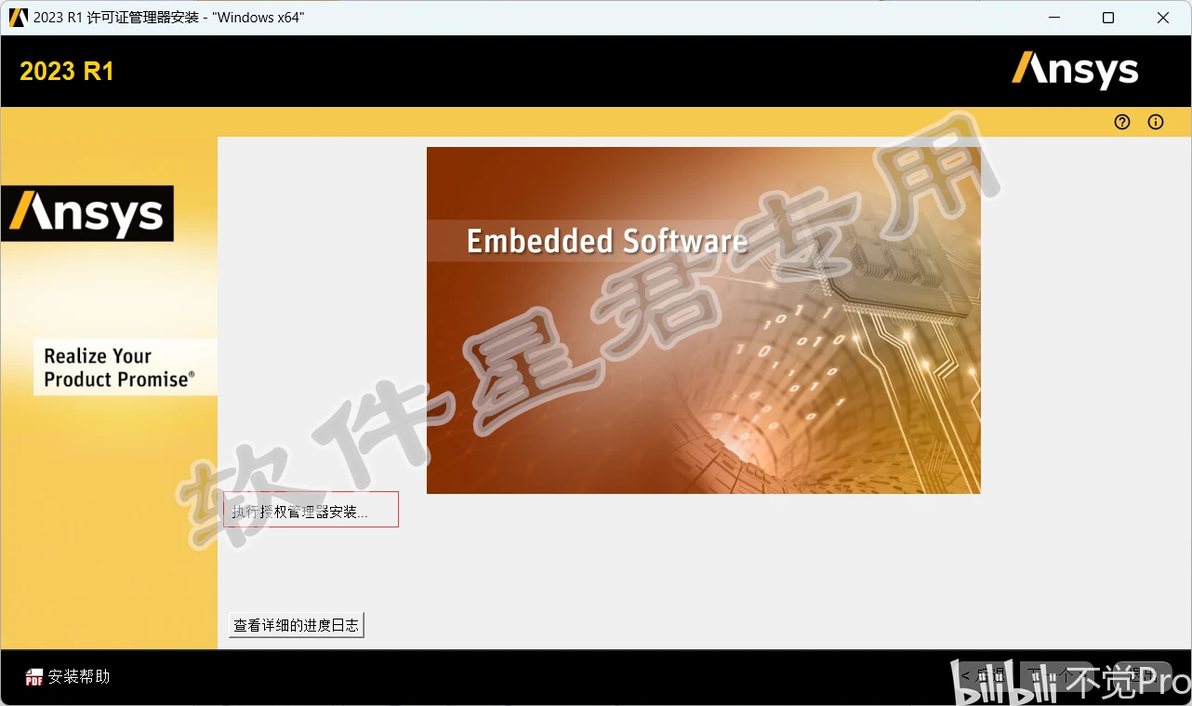Click the Ansys logo in left sidebar
1192x706 pixels.
(x=87, y=214)
